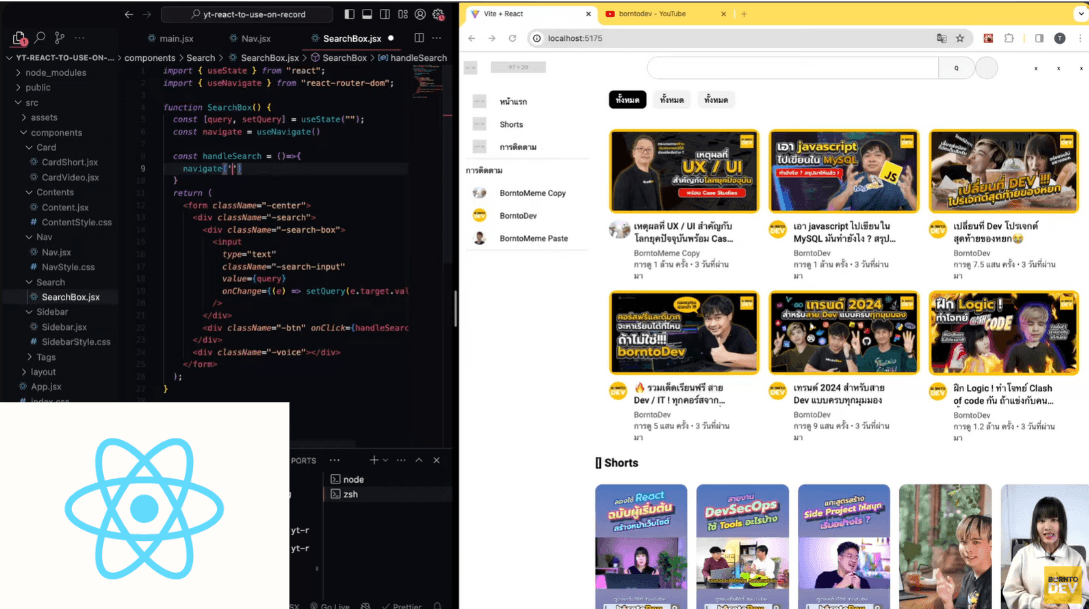Viewport: 1089px width, 609px height.
Task: Click the YouTube search magnifier button
Action: click(x=955, y=67)
